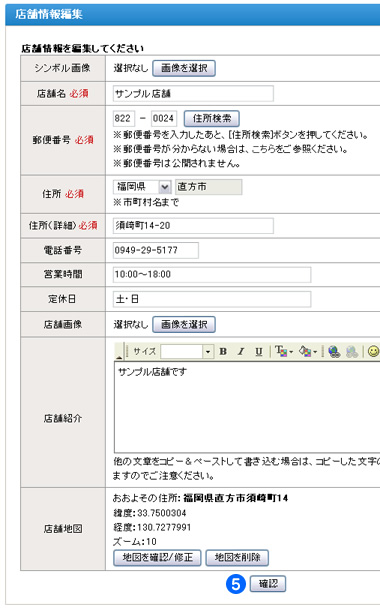Click the toolbar collapse triangle in editor
This screenshot has height=608, width=380.
[x=119, y=357]
